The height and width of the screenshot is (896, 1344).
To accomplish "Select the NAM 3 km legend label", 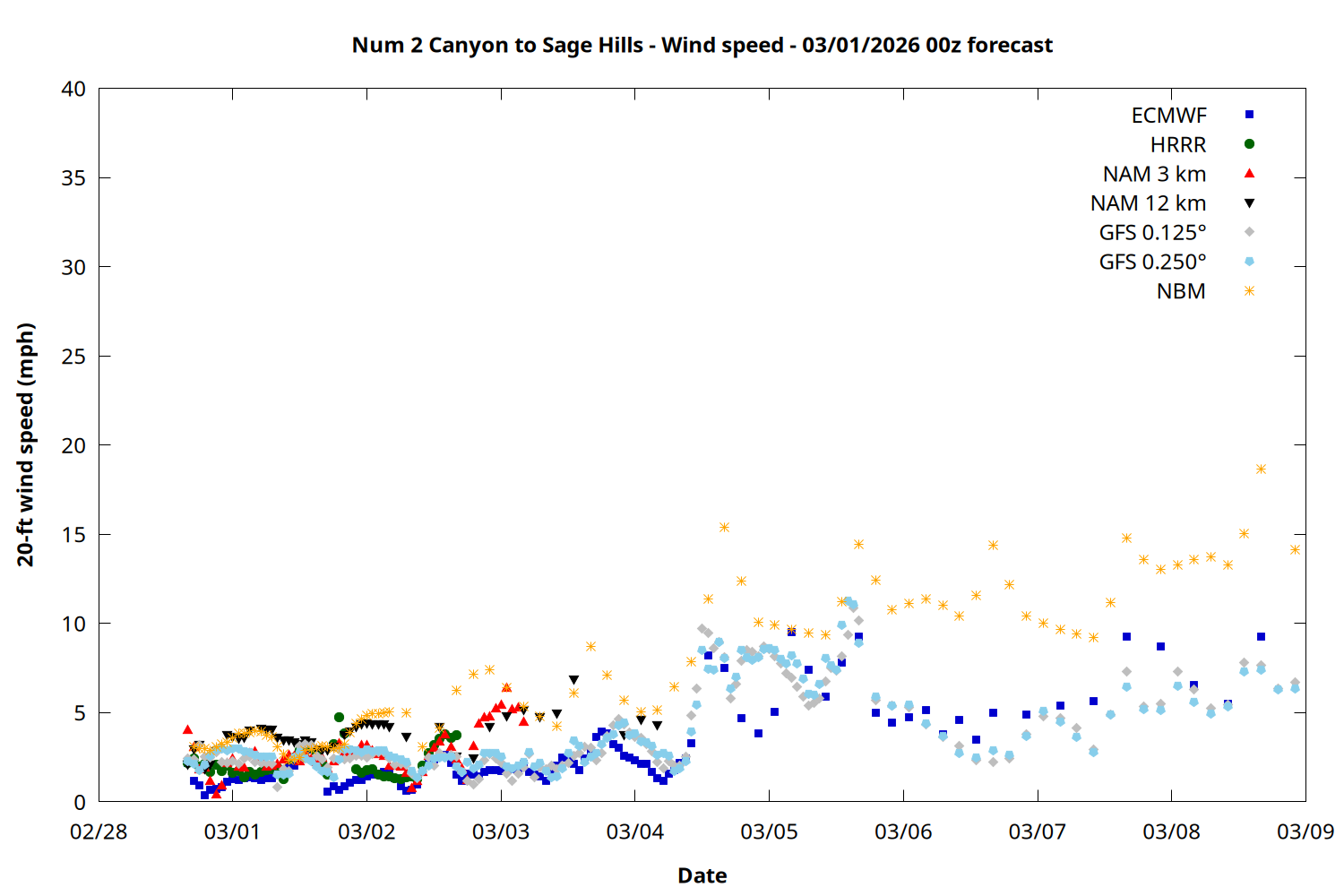I will coord(1154,175).
